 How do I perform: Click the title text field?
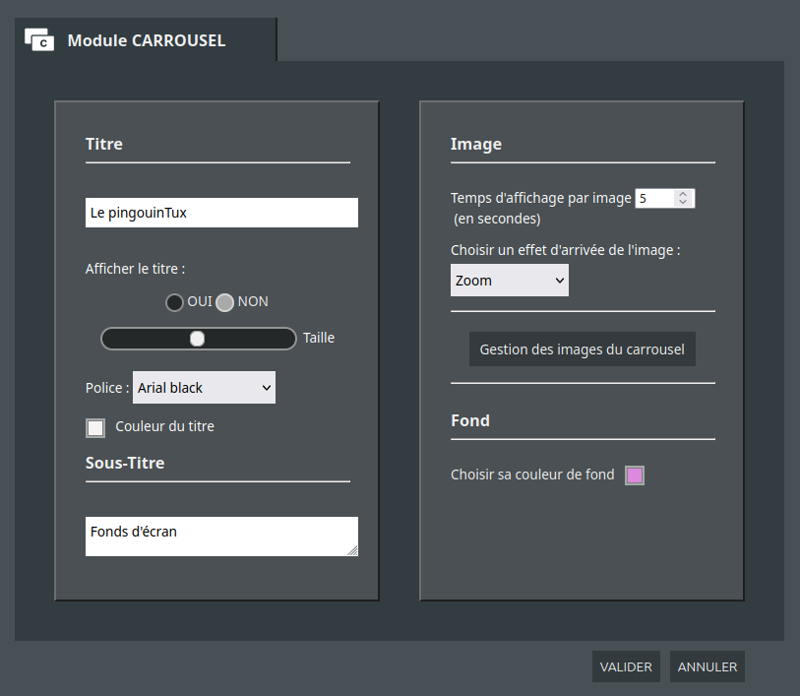[x=221, y=213]
